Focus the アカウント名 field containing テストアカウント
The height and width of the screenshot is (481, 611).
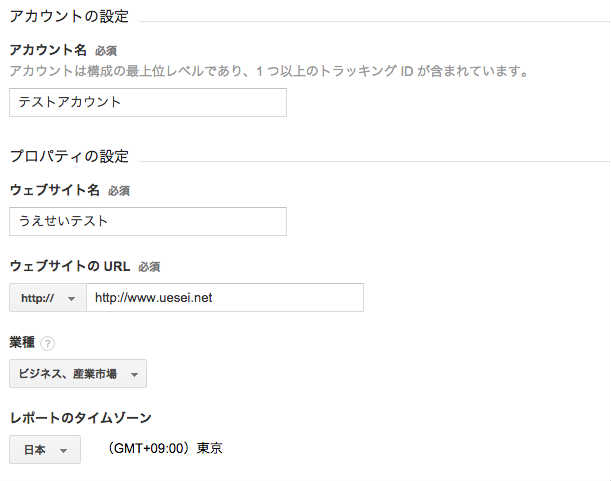[148, 103]
